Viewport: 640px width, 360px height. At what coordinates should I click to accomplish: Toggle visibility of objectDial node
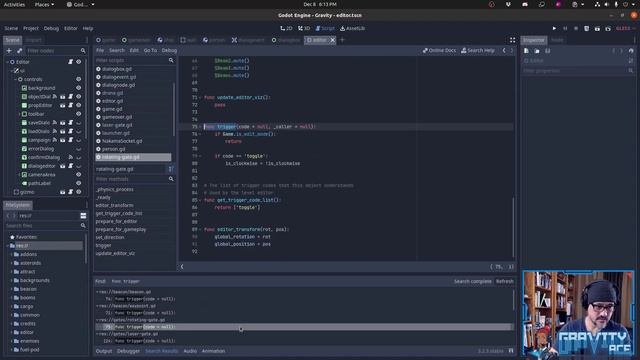coord(78,97)
